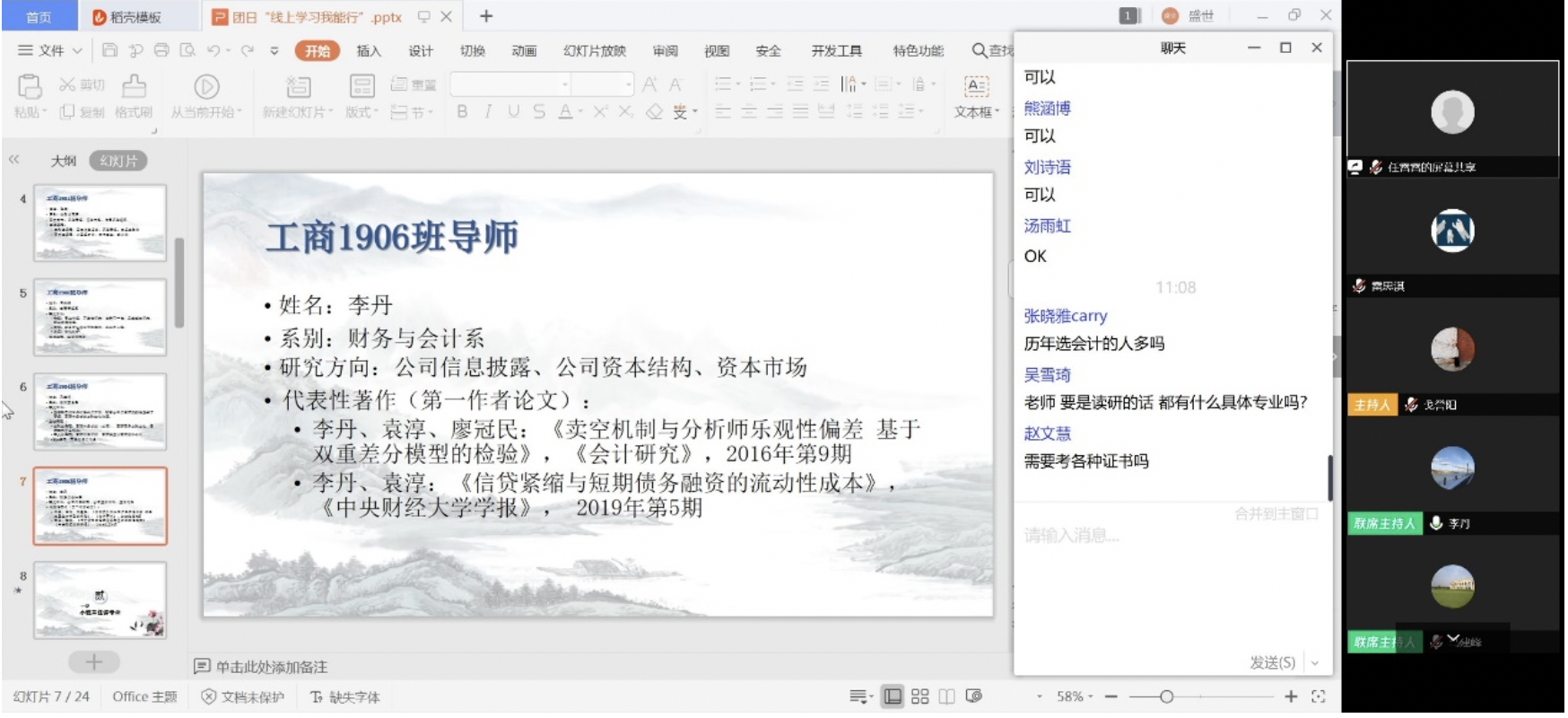The height and width of the screenshot is (718, 1568).
Task: Toggle underline formatting
Action: point(513,111)
